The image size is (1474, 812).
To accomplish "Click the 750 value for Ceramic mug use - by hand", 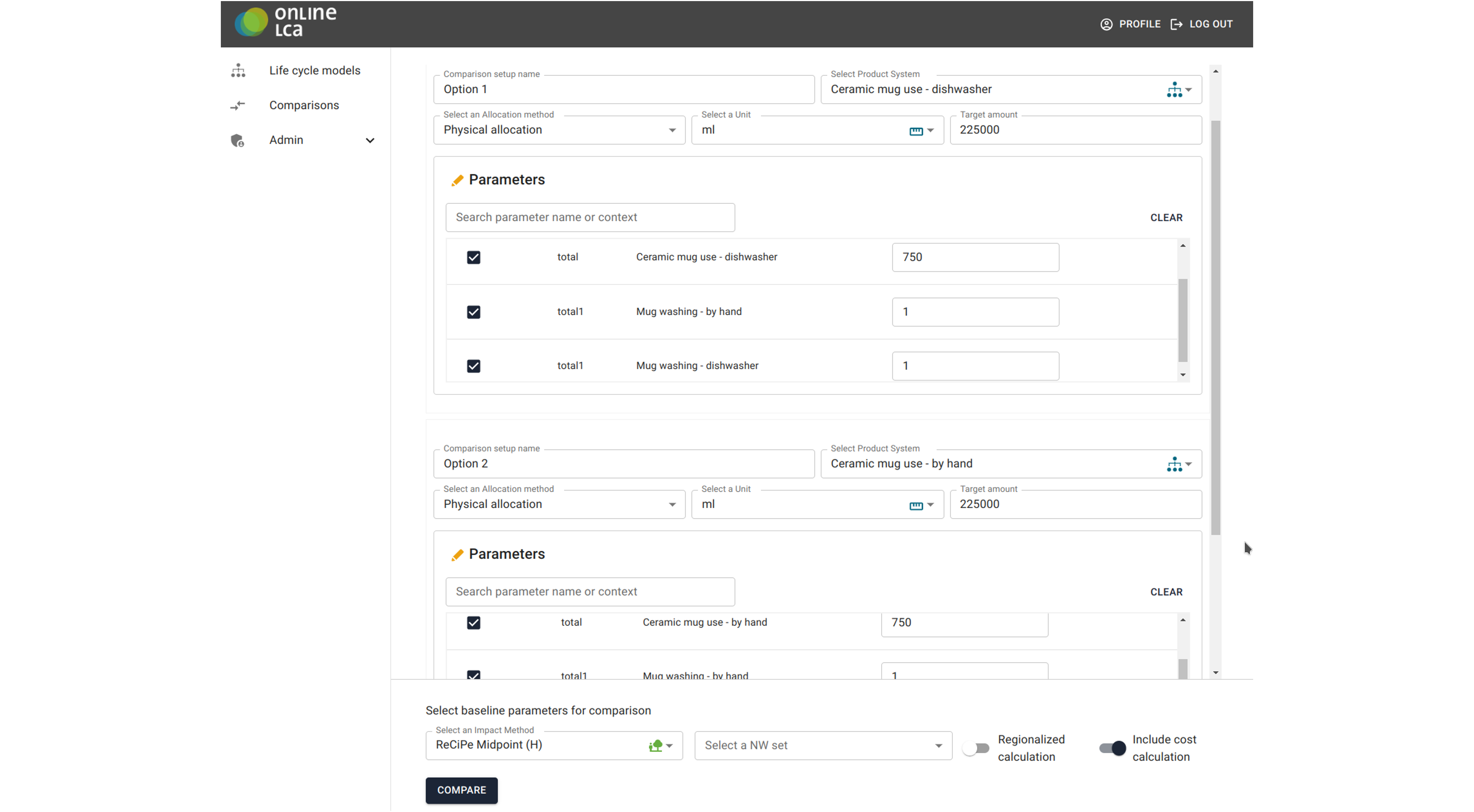I will coord(964,624).
